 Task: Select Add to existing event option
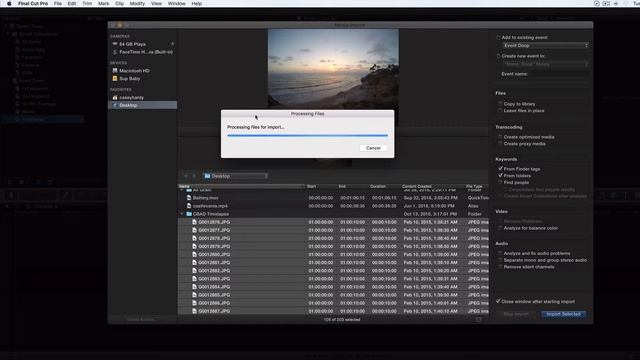click(498, 38)
